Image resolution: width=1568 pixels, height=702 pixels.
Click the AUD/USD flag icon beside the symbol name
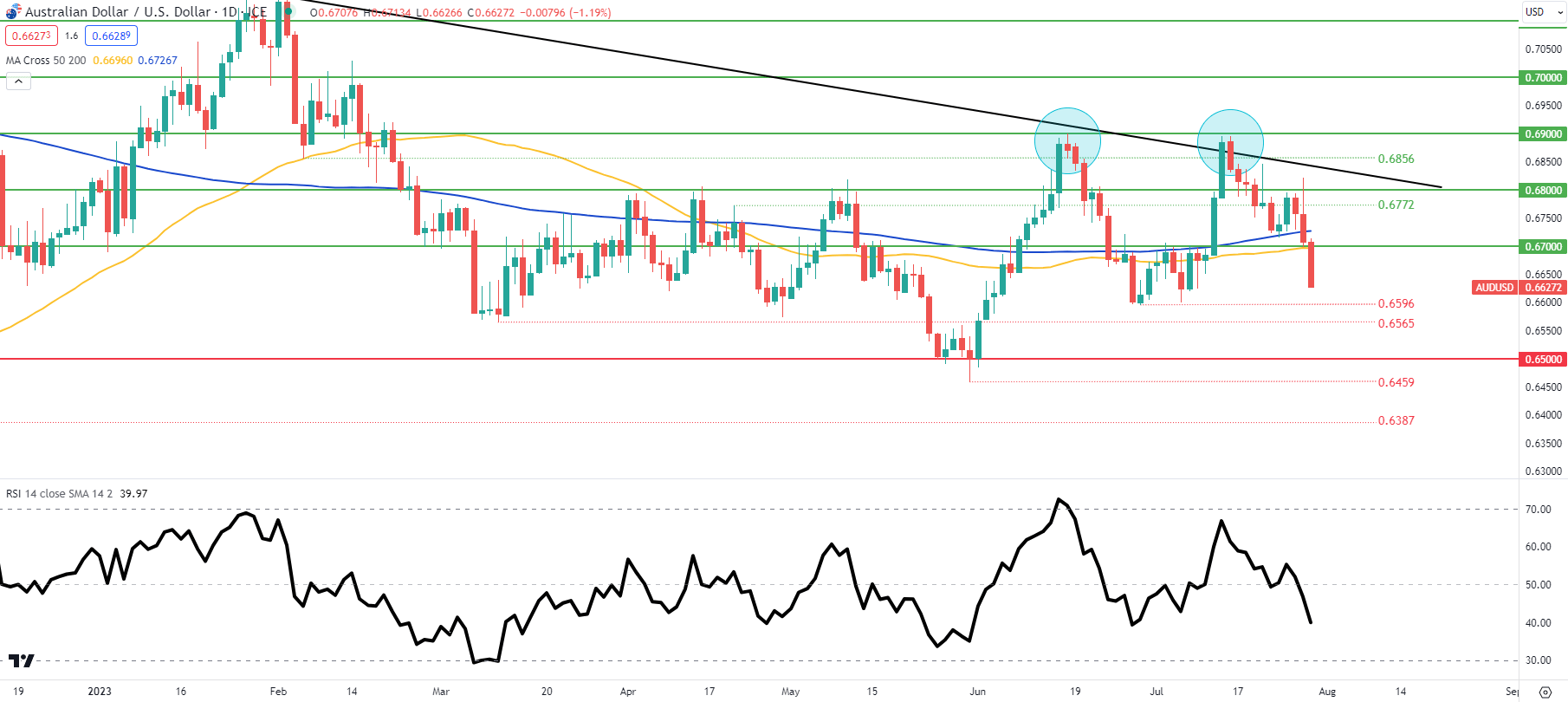tap(13, 12)
